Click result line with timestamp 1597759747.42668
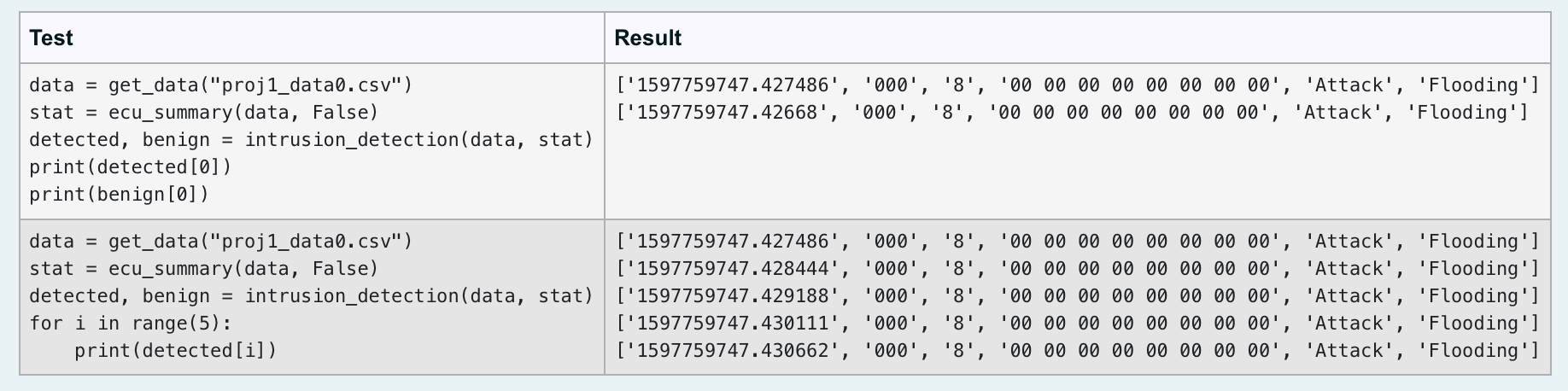 (x=1072, y=113)
